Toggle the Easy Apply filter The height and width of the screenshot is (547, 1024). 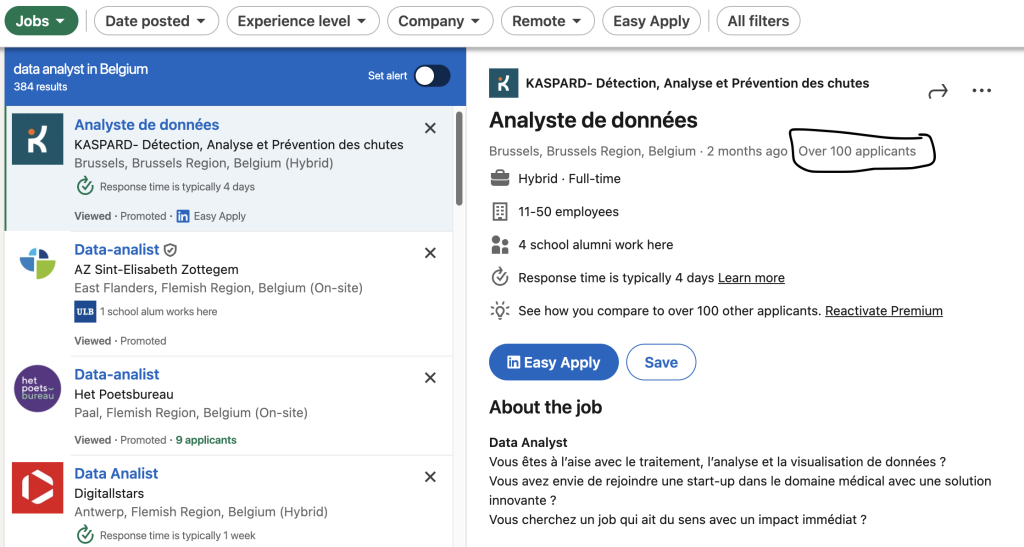coord(651,21)
